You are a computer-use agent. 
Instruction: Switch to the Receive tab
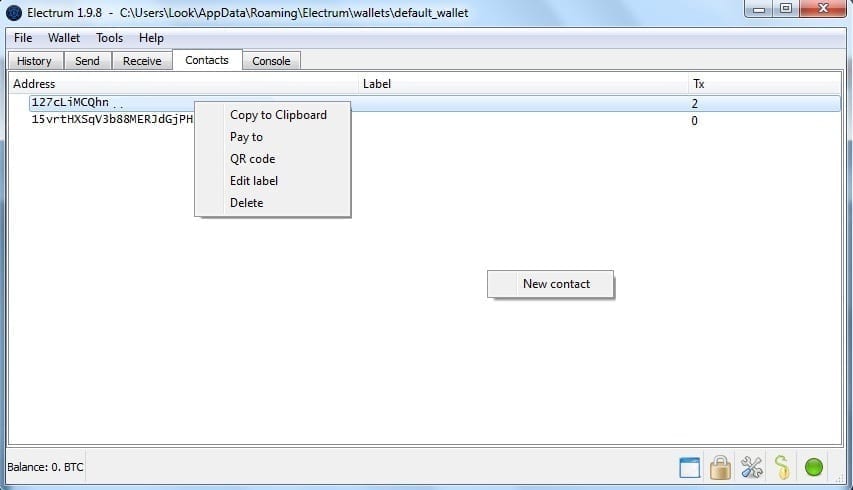[x=142, y=61]
